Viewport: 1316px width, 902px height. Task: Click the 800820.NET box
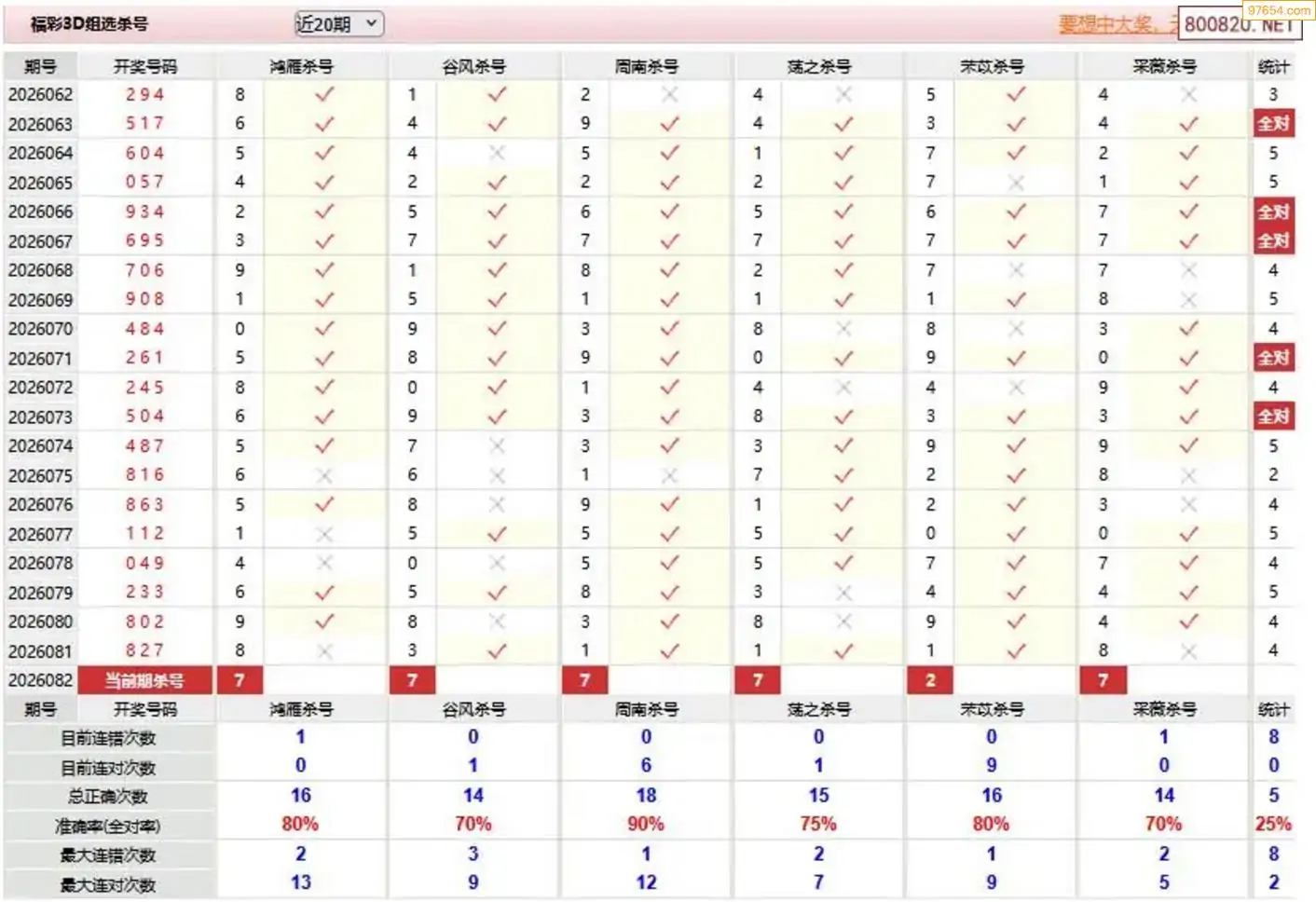pyautogui.click(x=1239, y=25)
